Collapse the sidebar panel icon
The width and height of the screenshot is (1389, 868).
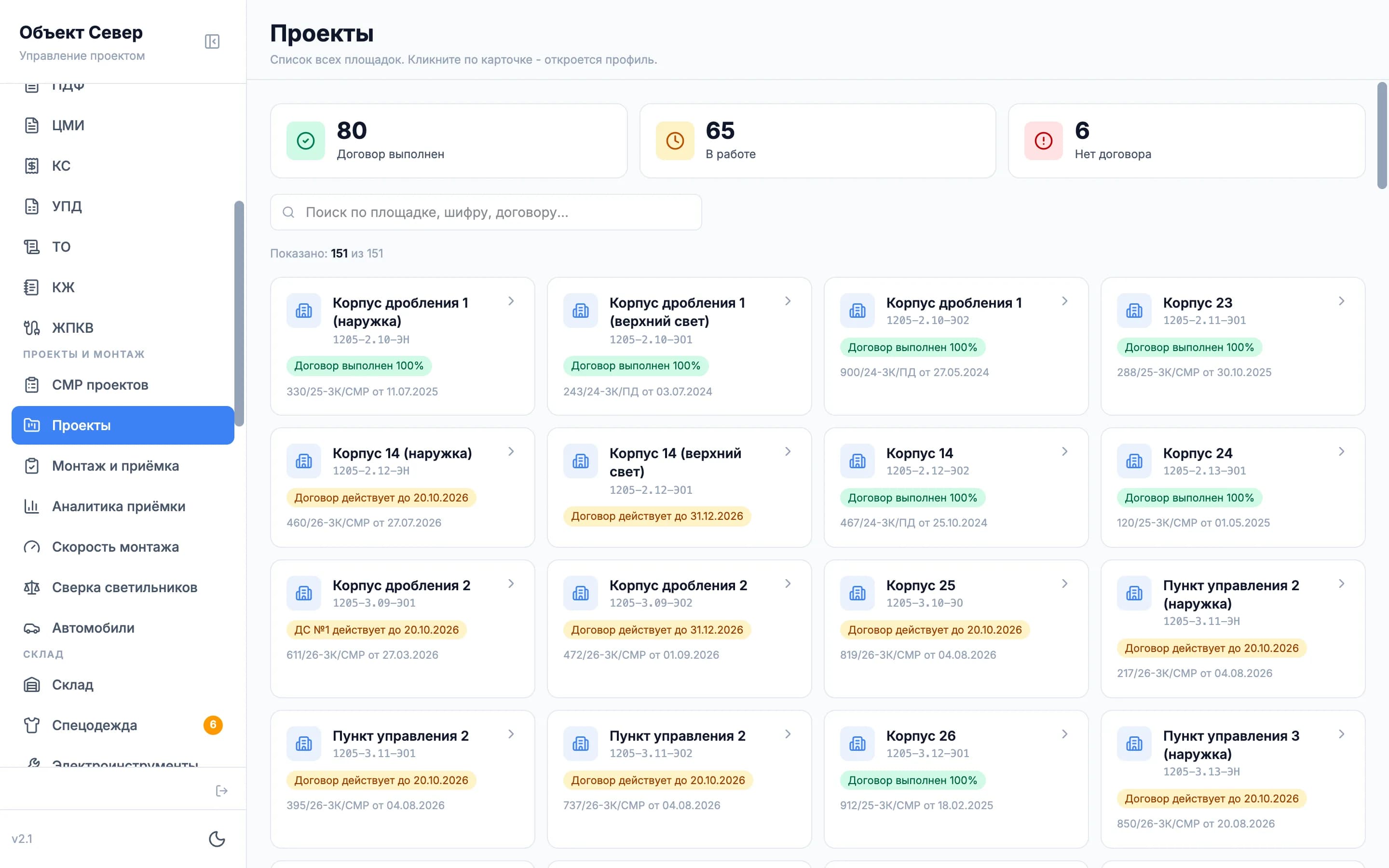[x=212, y=41]
